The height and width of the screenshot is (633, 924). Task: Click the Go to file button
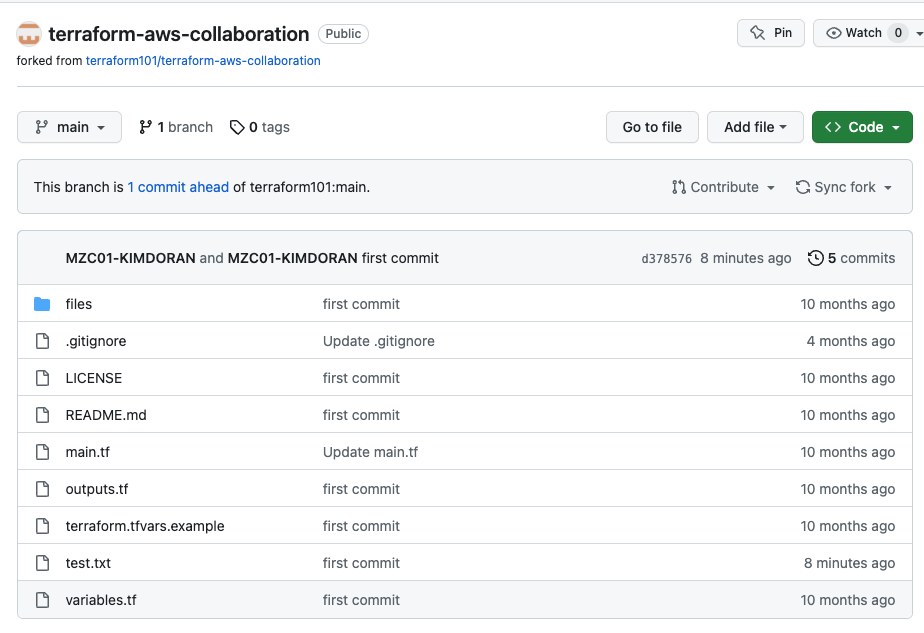click(652, 127)
